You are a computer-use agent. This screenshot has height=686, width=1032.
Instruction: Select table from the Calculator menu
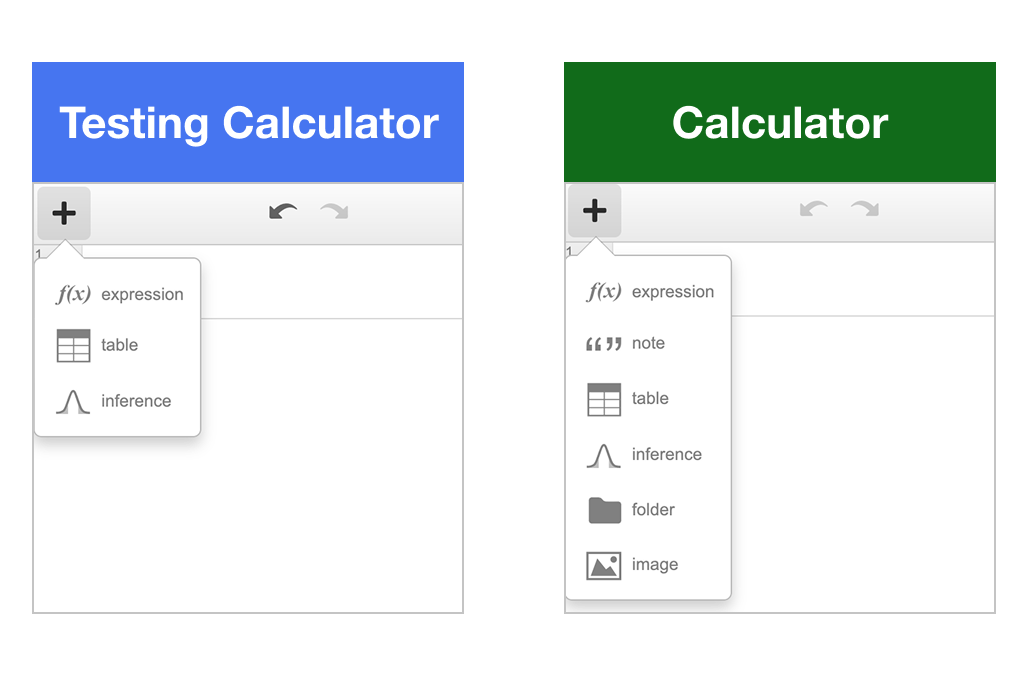648,398
